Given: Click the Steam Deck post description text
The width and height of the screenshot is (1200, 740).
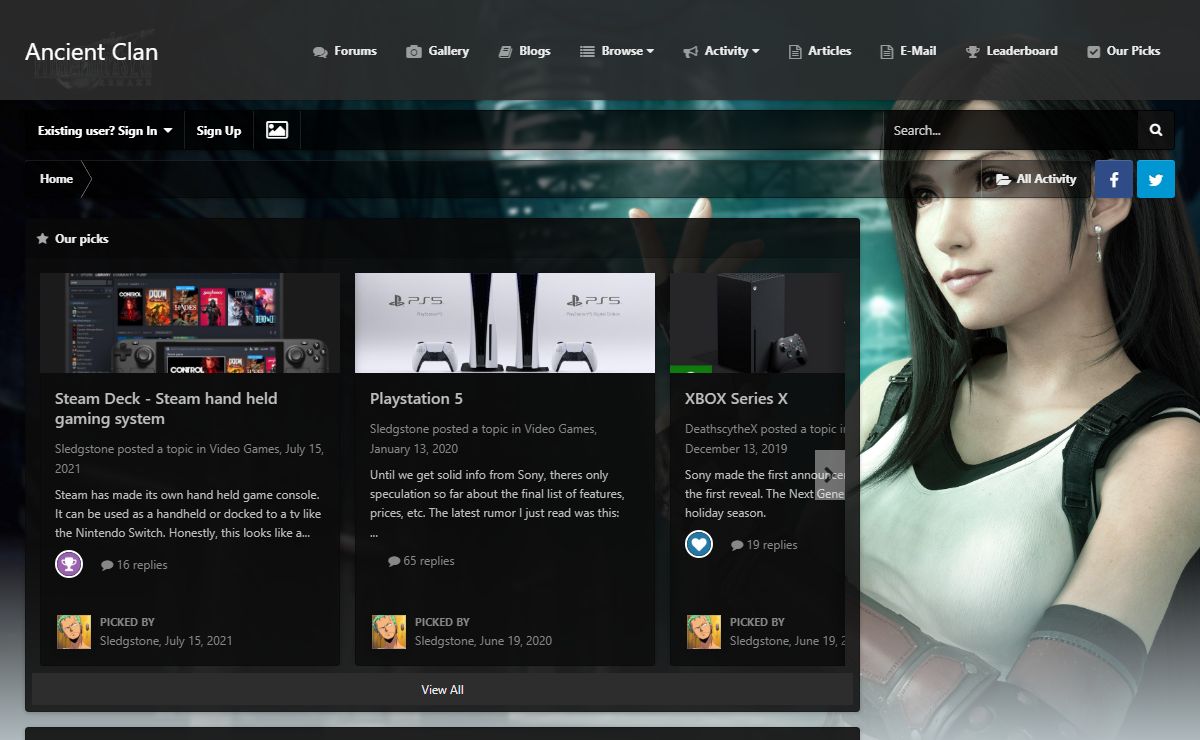Looking at the screenshot, I should pos(187,514).
